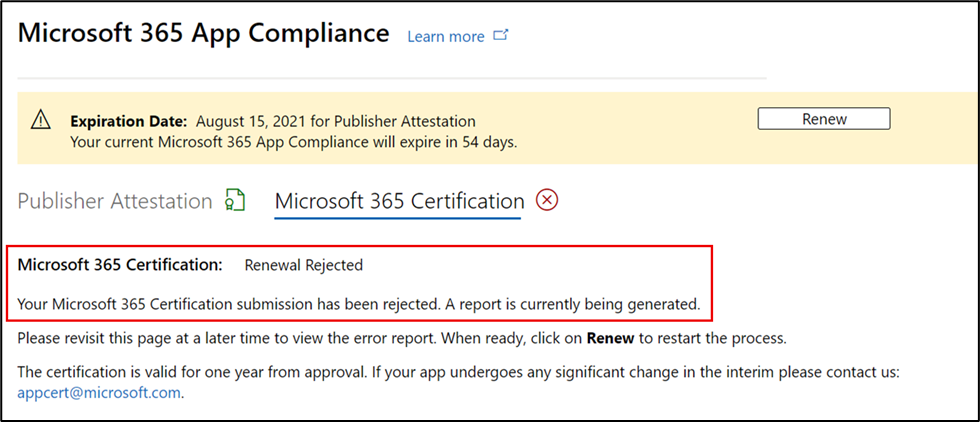Viewport: 980px width, 422px height.
Task: Switch to the Publisher Attestation tab
Action: [115, 201]
